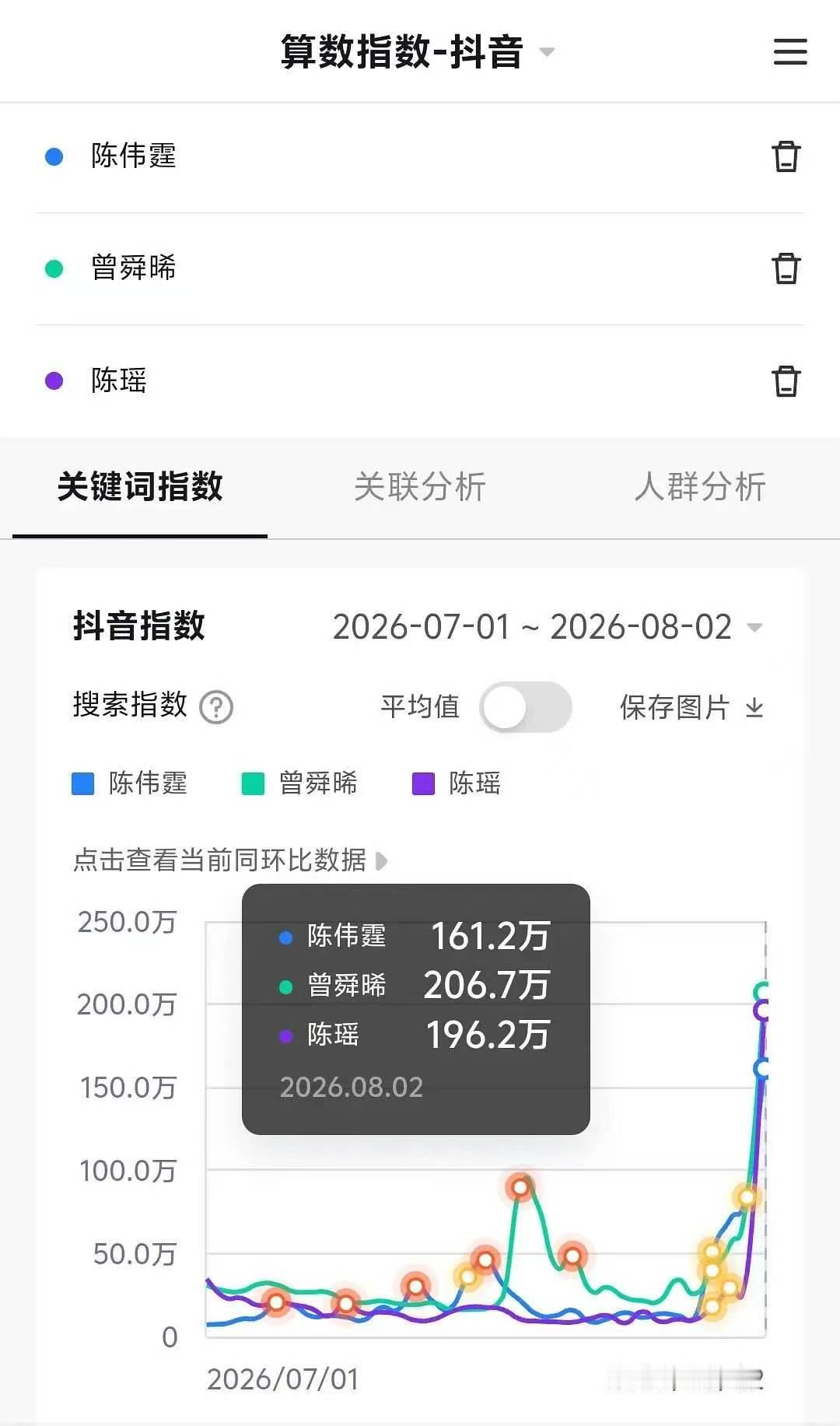Delete the 曾舜晞 keyword row
Screen dimensions: 840x1426
pos(786,268)
